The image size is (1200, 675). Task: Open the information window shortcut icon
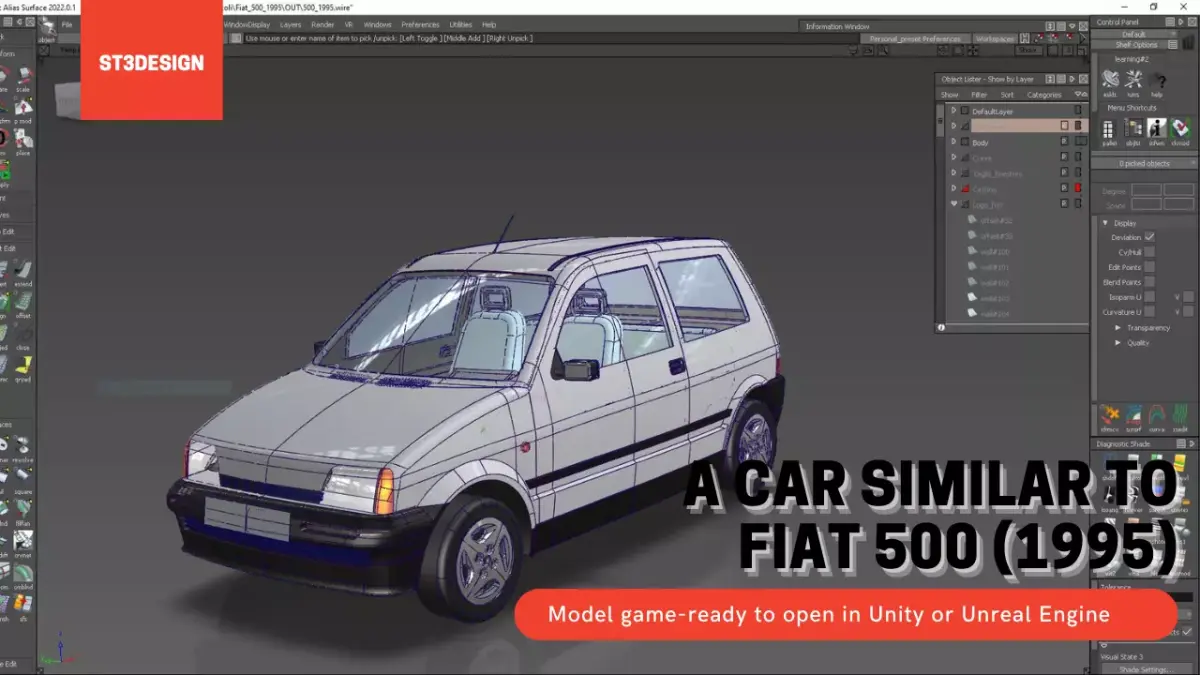click(1157, 130)
